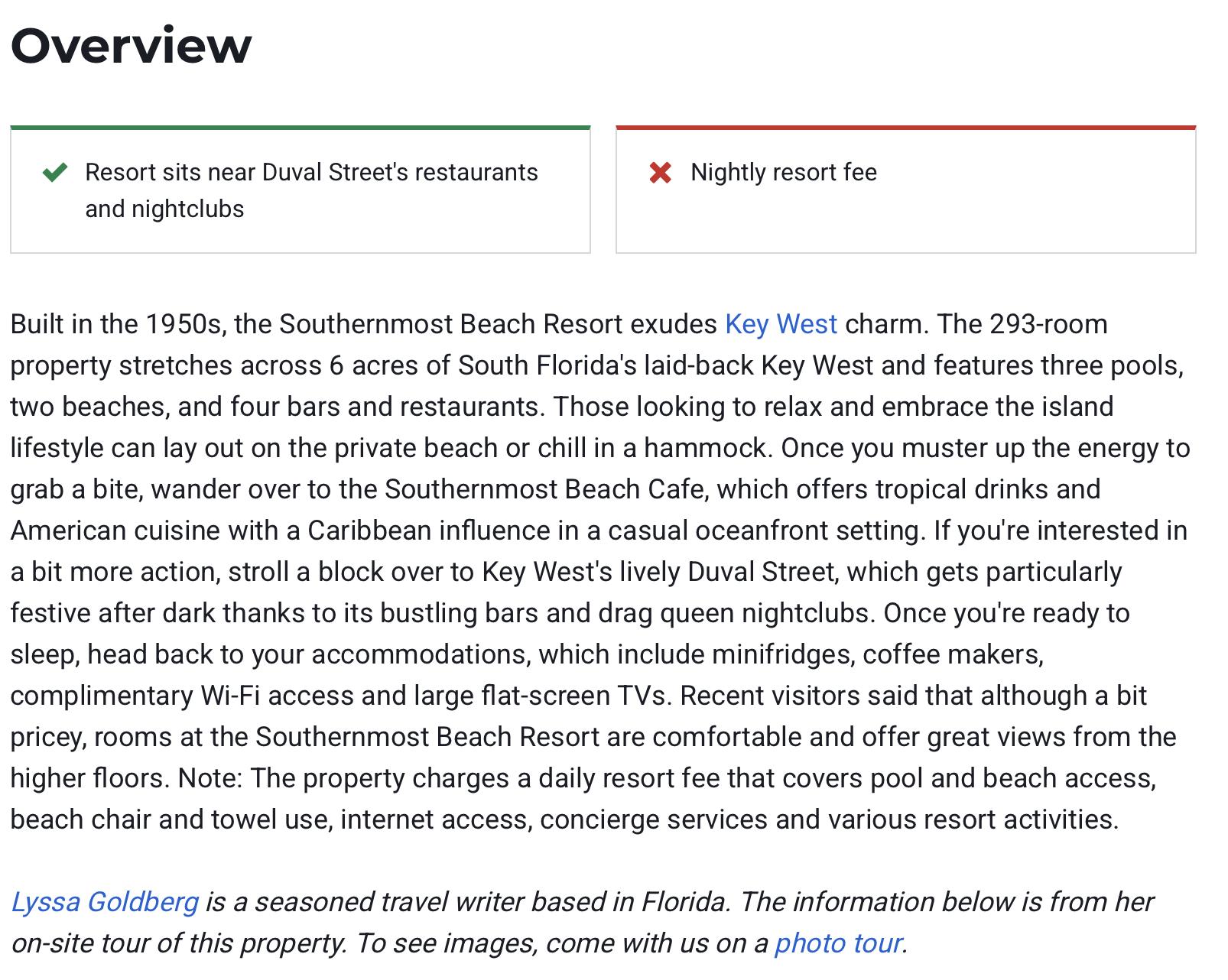This screenshot has width=1228, height=980.
Task: Click the red X icon
Action: point(660,173)
